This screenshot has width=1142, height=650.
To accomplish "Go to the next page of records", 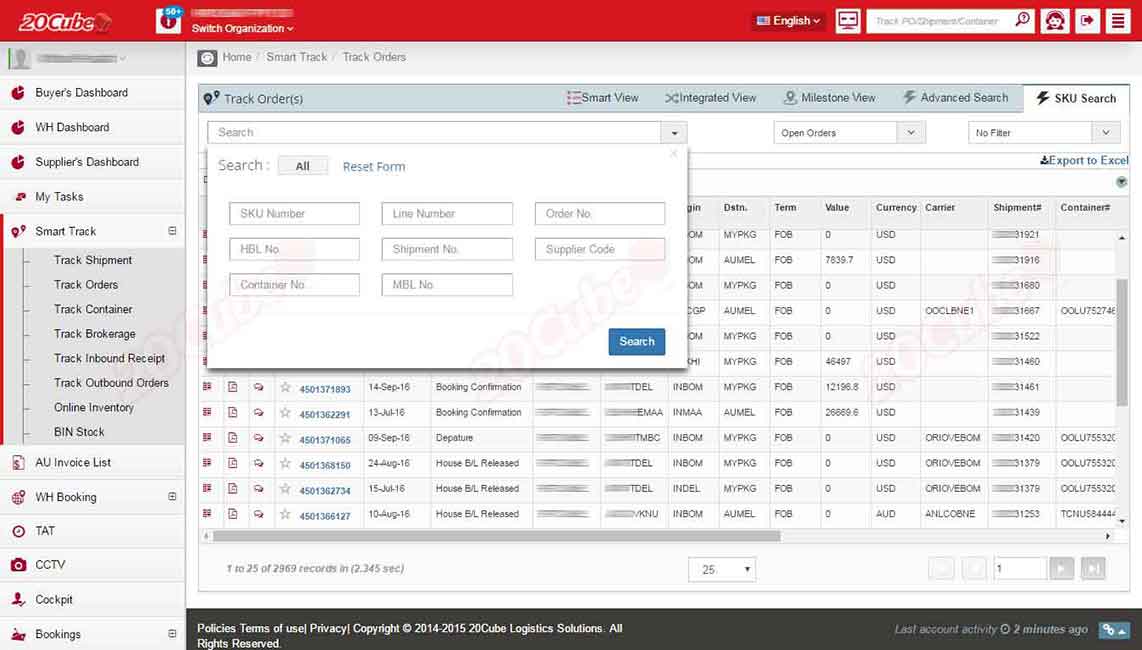I will (x=1062, y=568).
